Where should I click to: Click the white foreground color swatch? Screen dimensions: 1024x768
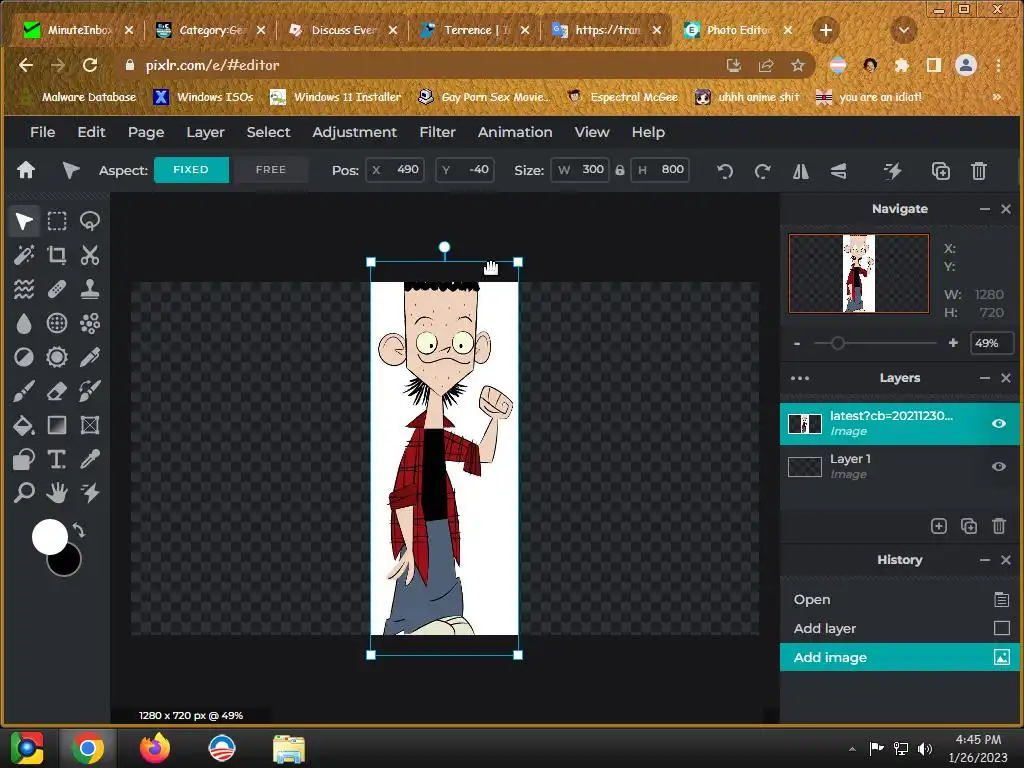49,537
